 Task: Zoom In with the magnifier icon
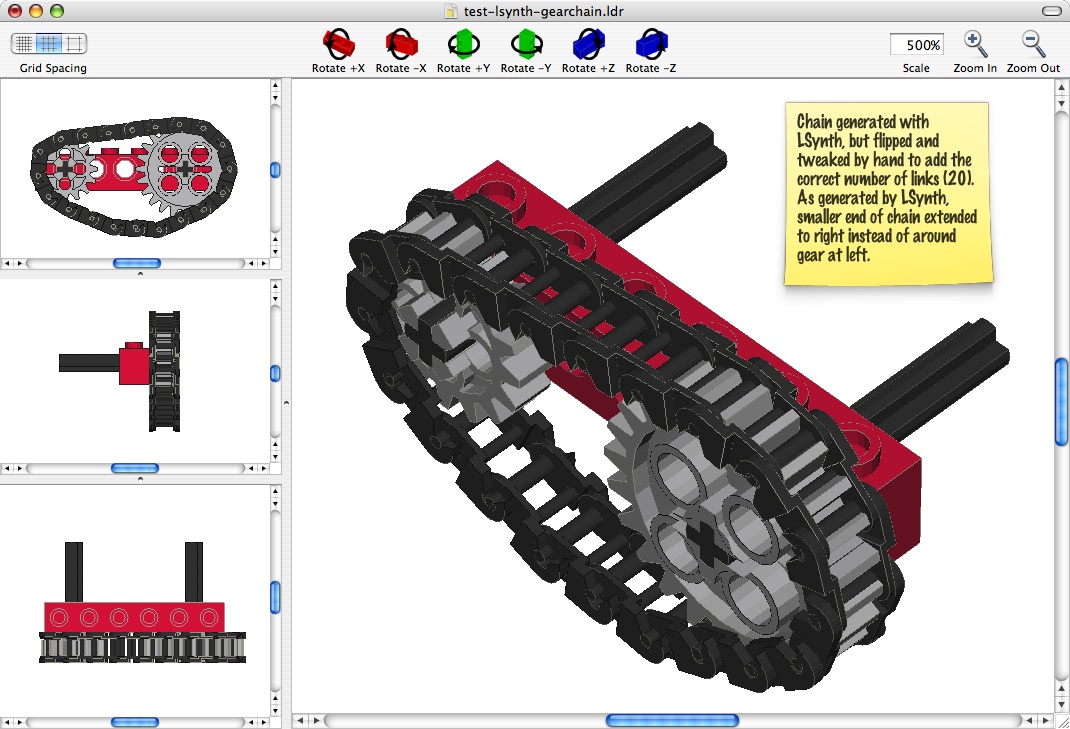975,44
